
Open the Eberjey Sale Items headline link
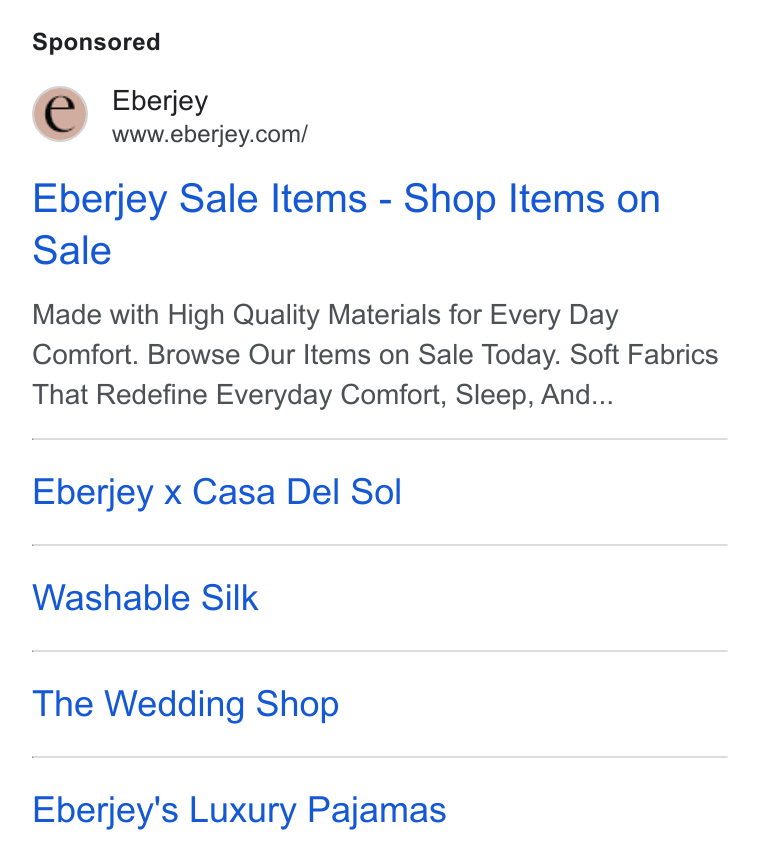point(346,224)
